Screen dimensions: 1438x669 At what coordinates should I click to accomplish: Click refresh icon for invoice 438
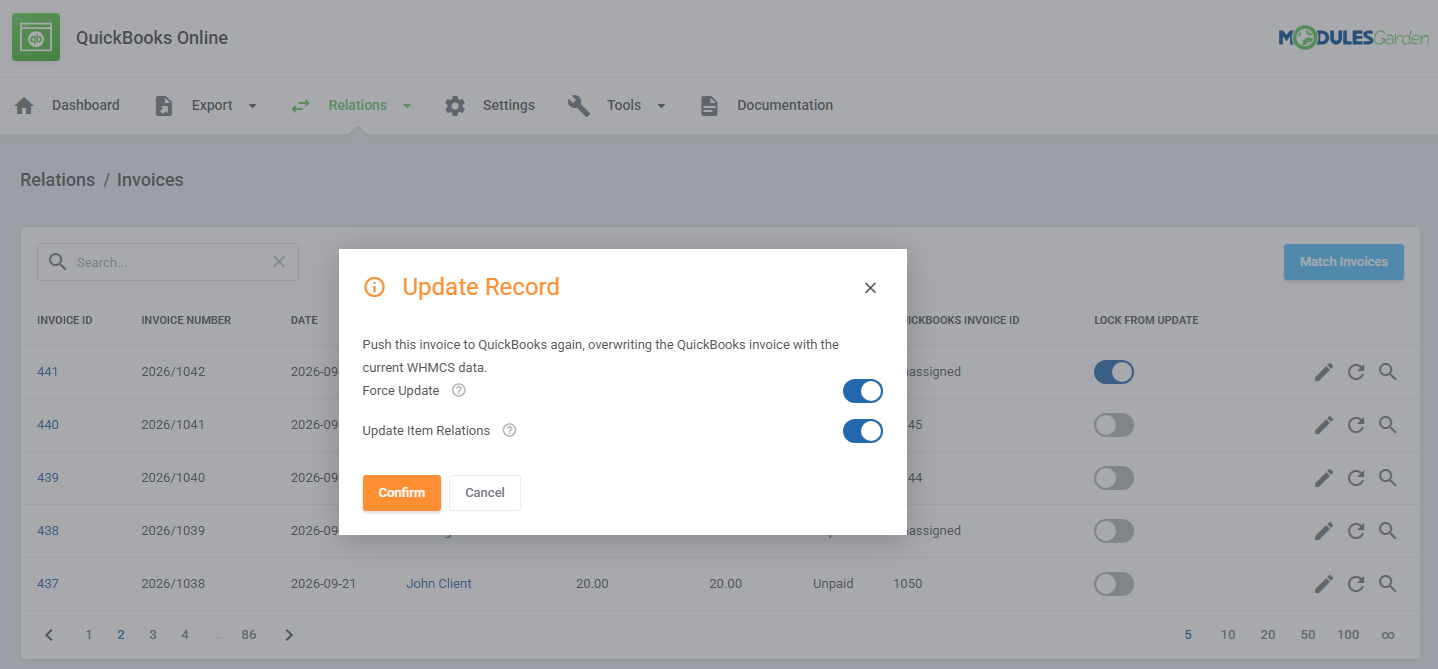point(1356,531)
